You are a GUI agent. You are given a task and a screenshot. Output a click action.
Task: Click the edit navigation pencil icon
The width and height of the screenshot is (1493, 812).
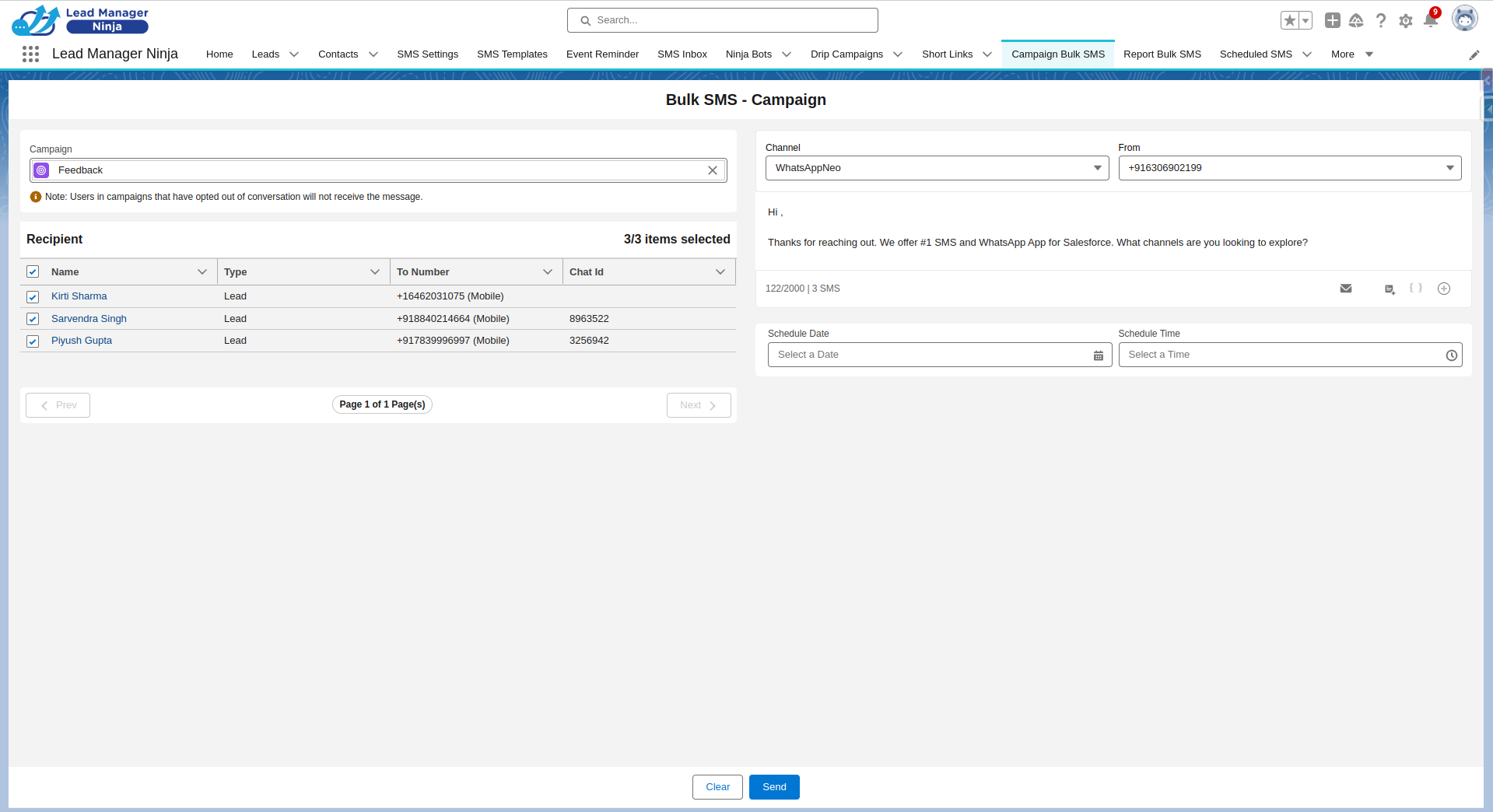[x=1474, y=54]
